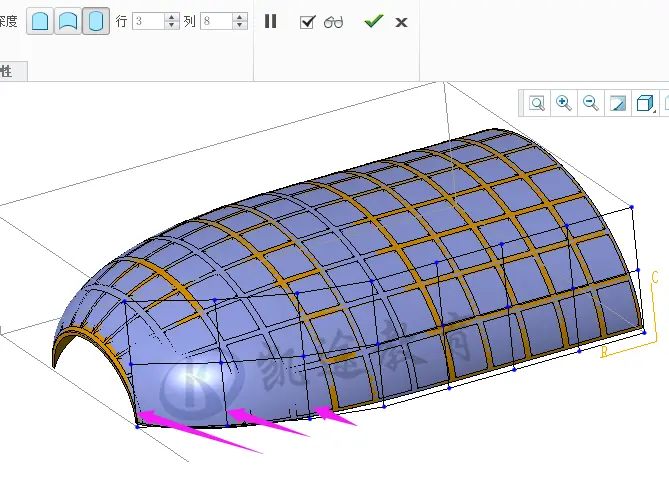
Task: Decrease the rows (行) value
Action: pyautogui.click(x=172, y=25)
